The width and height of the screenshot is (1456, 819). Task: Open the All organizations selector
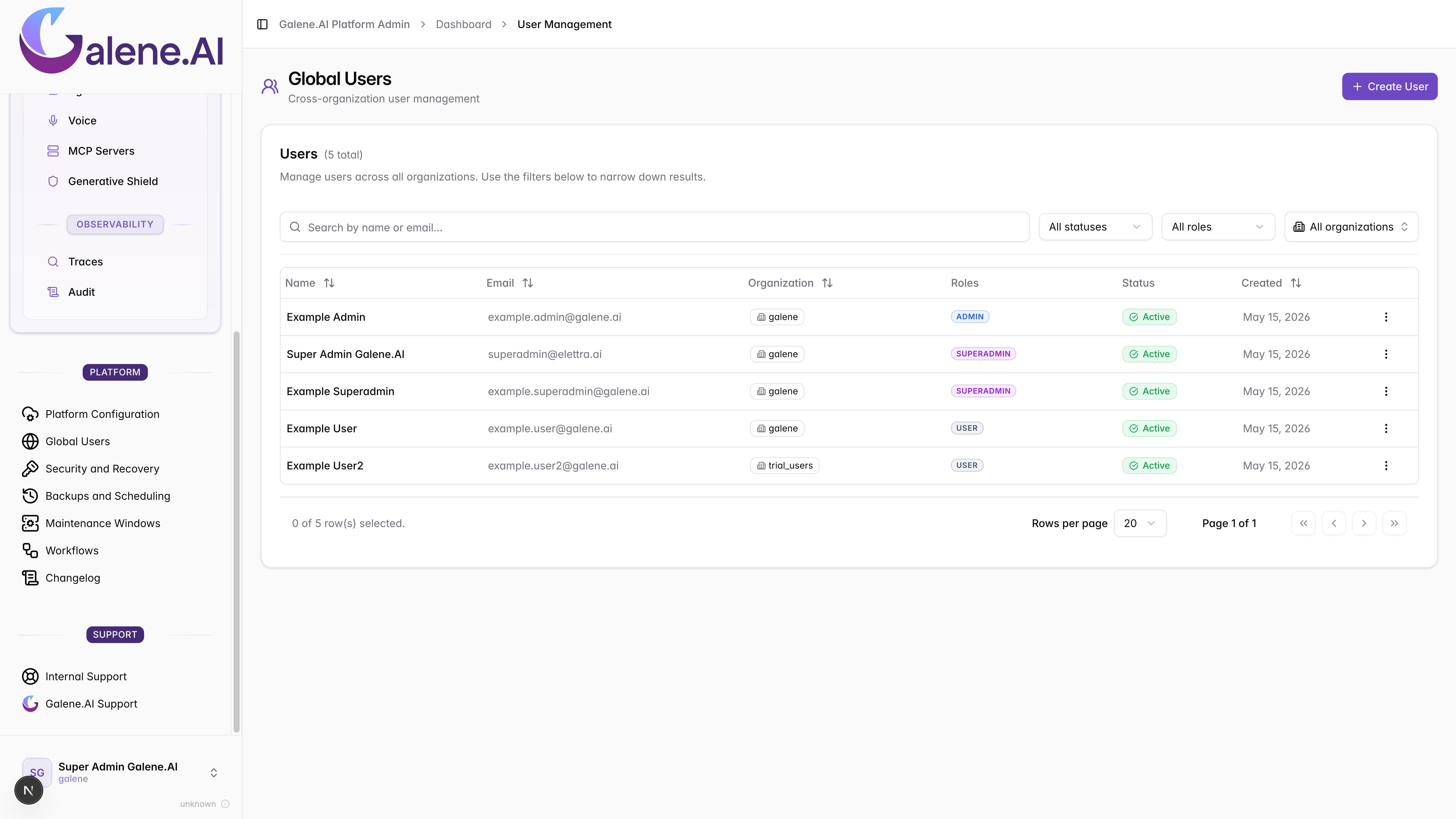1351,227
